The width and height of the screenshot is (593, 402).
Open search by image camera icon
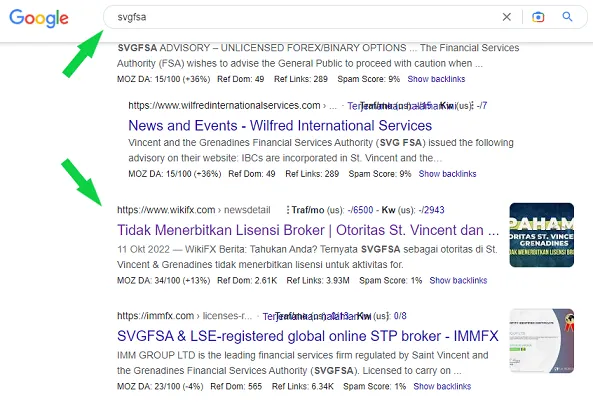click(x=538, y=17)
